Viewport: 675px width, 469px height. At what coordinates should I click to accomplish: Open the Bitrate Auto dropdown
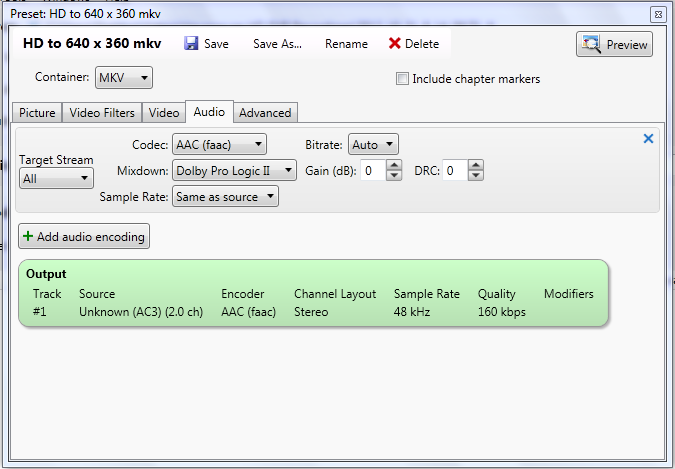click(373, 144)
